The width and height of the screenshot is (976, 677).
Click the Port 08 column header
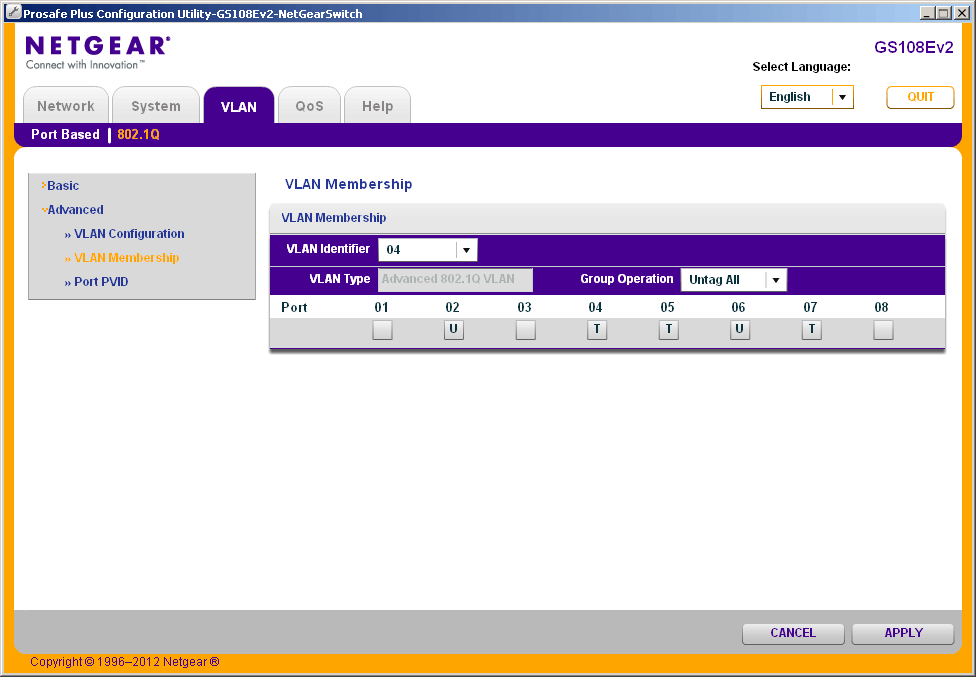click(881, 307)
